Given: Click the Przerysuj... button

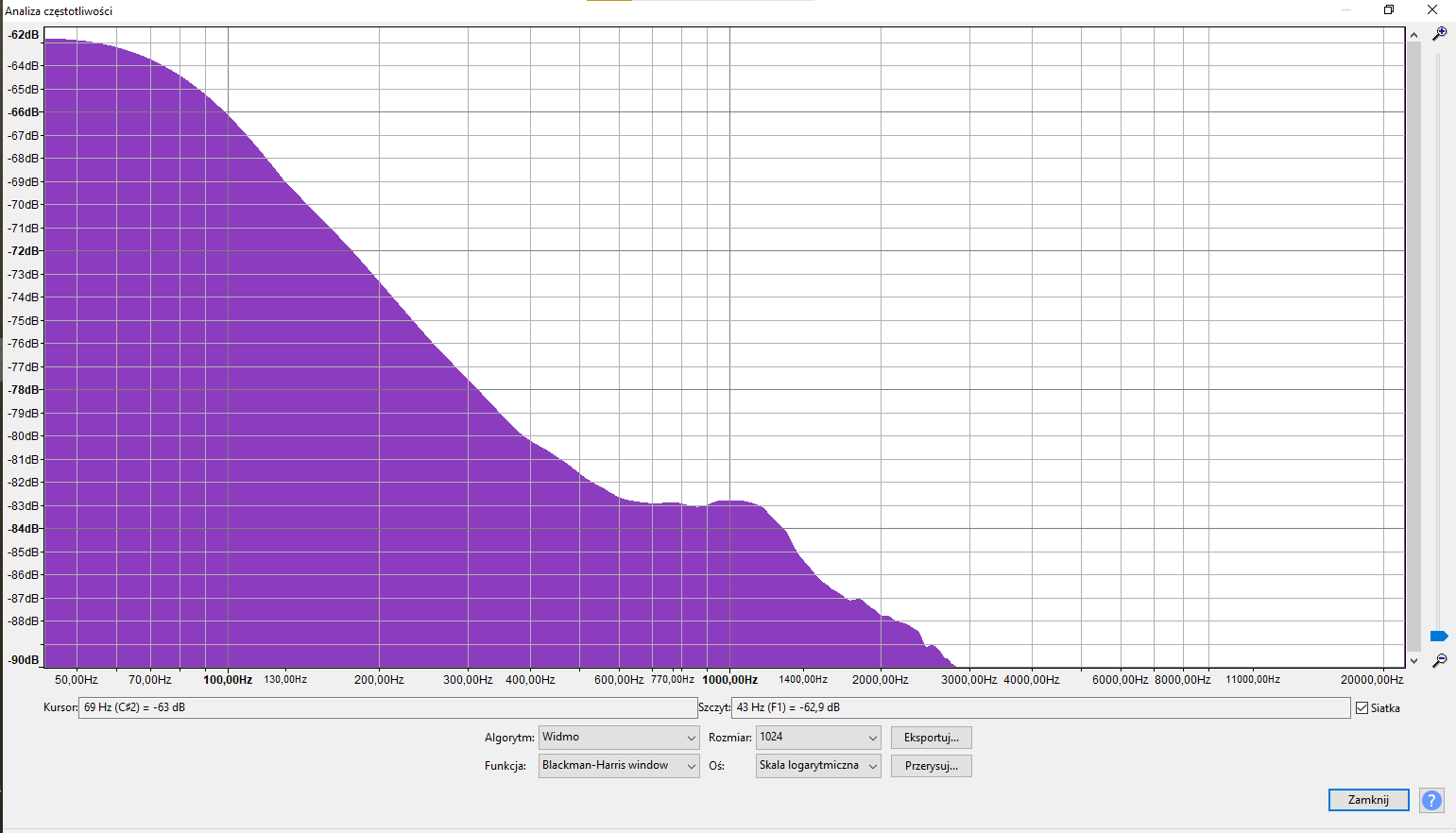Looking at the screenshot, I should (x=931, y=766).
